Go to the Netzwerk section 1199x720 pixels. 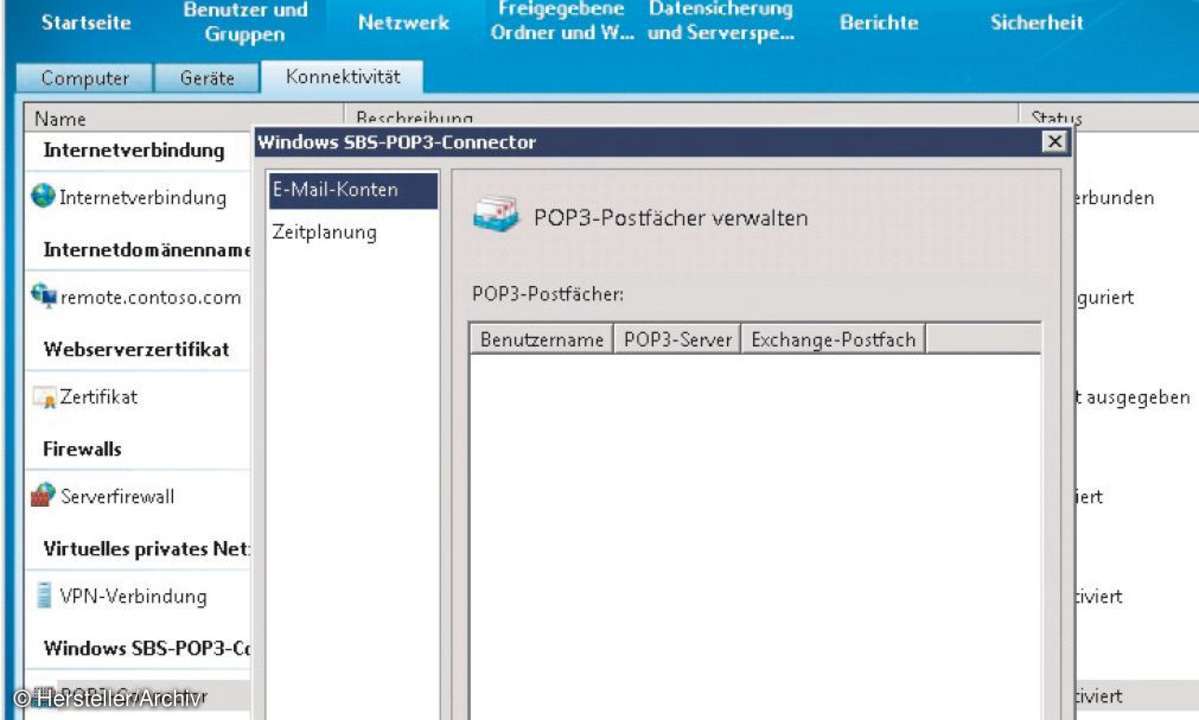click(403, 22)
